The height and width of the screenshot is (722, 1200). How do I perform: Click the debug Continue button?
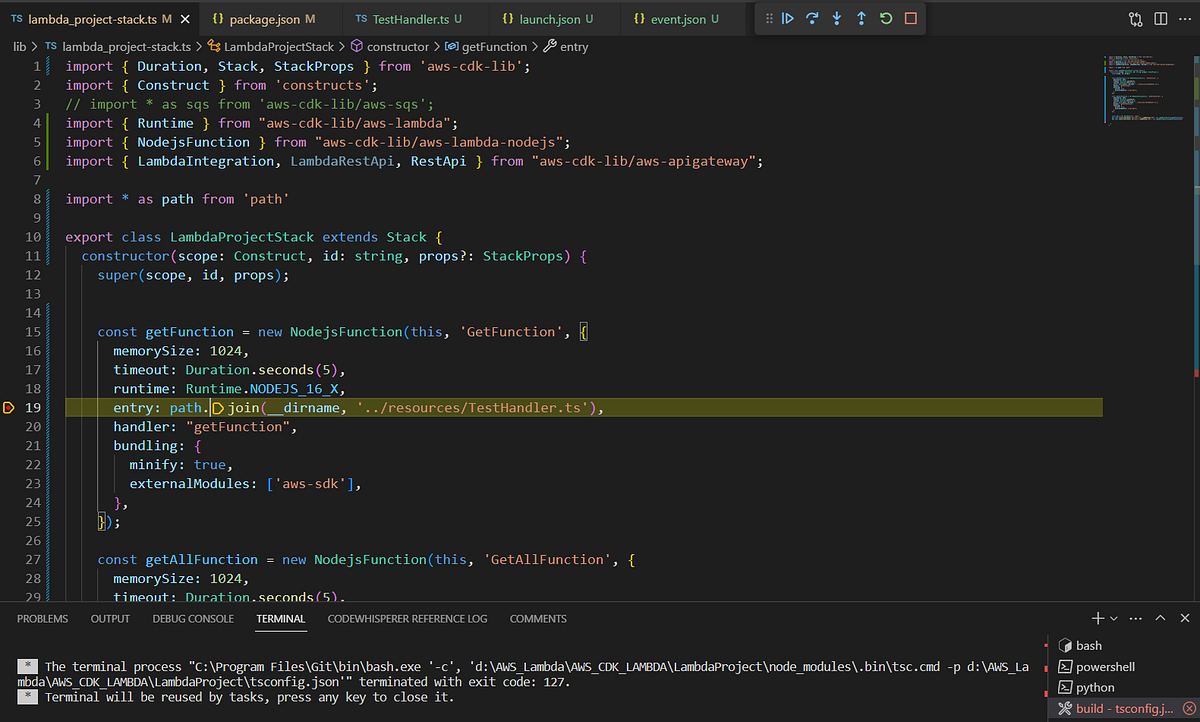(788, 19)
